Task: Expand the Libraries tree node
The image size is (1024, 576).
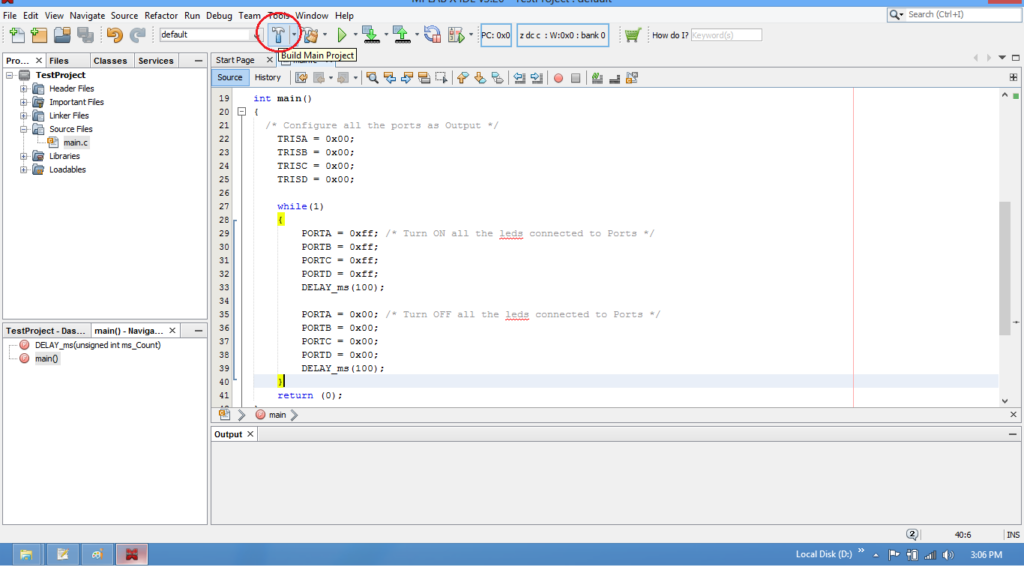Action: [24, 156]
